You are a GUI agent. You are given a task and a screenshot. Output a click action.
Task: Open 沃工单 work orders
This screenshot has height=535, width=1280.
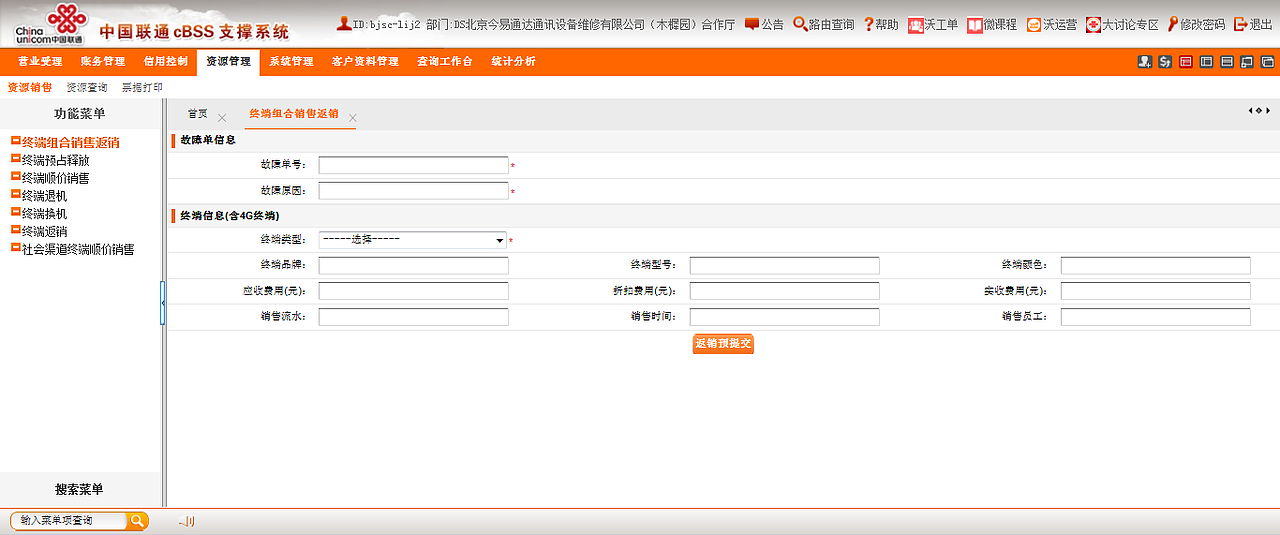pyautogui.click(x=933, y=24)
